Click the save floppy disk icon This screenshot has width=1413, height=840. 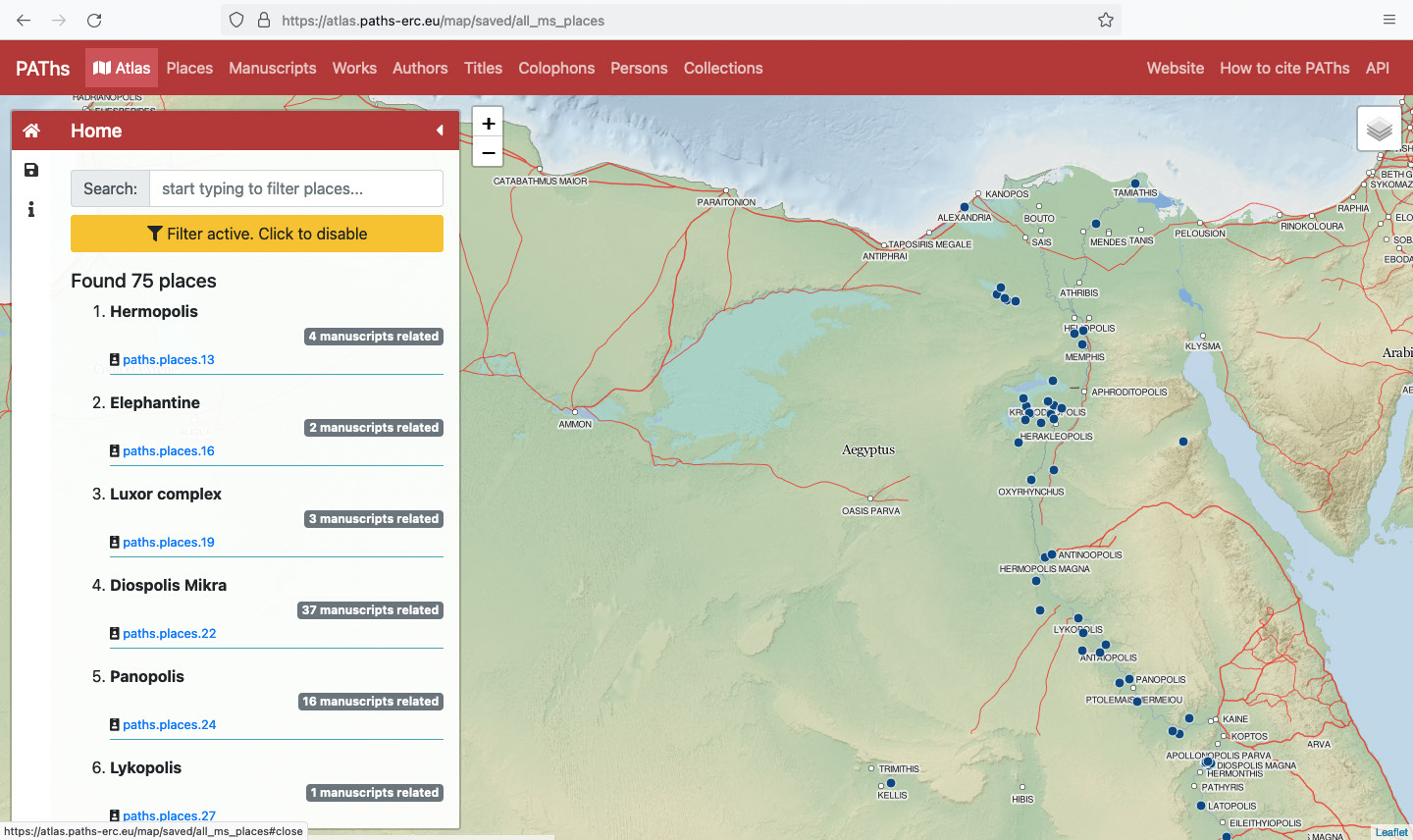pos(31,170)
